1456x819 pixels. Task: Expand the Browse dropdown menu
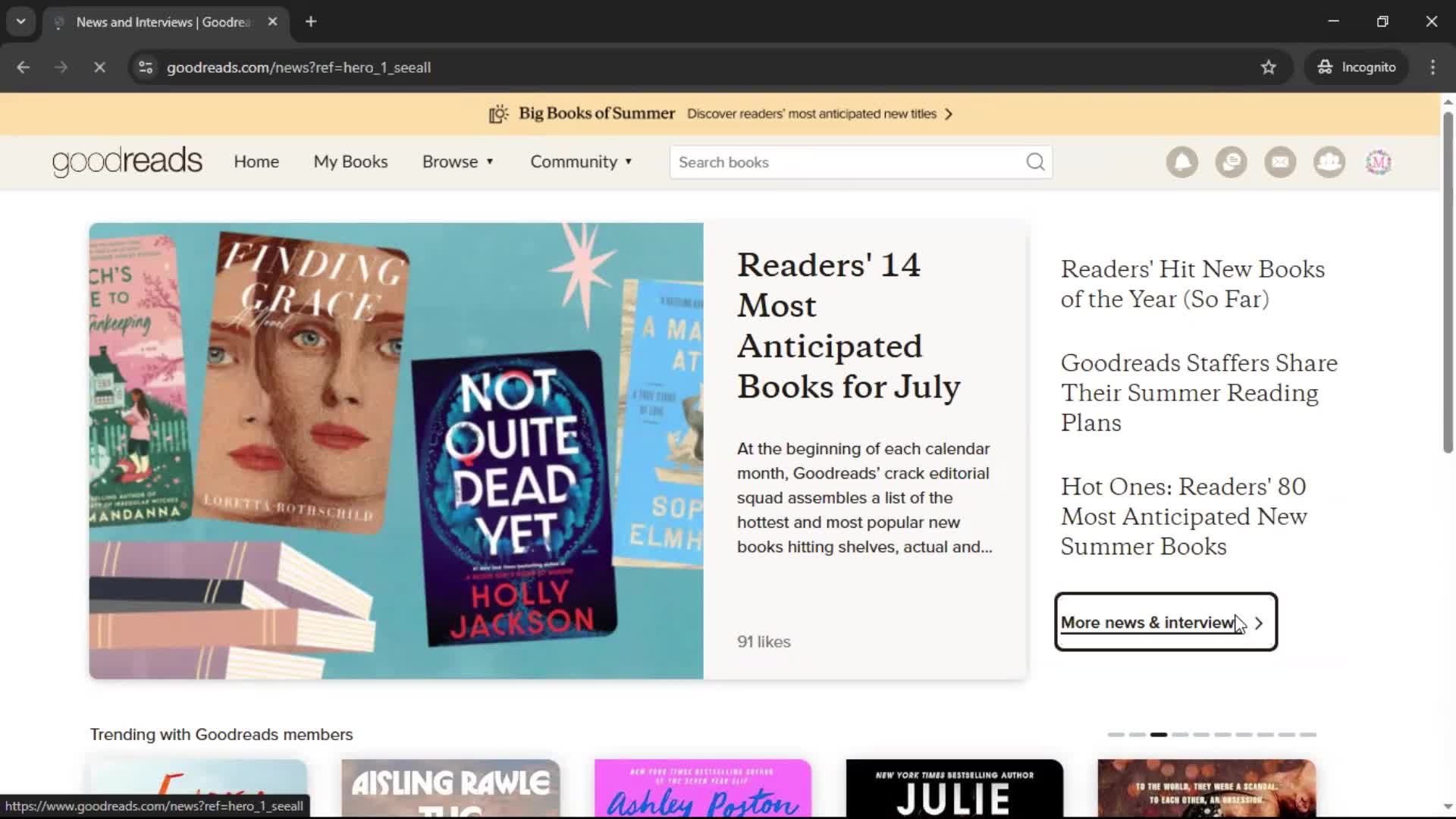(458, 162)
